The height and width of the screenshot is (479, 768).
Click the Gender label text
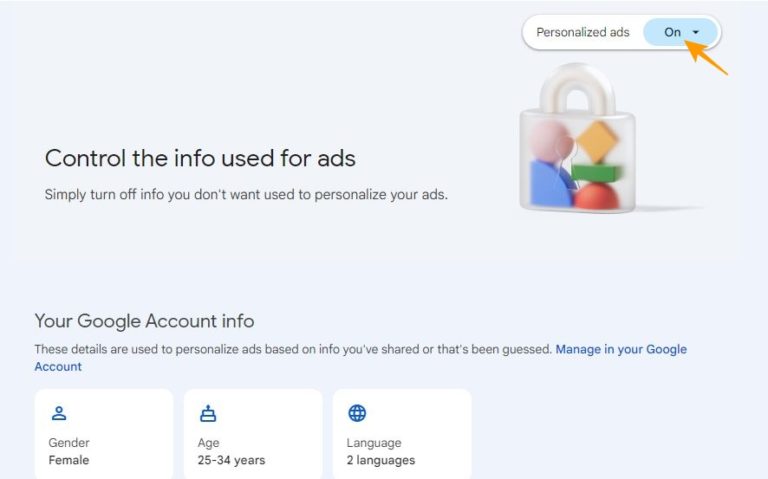(69, 443)
